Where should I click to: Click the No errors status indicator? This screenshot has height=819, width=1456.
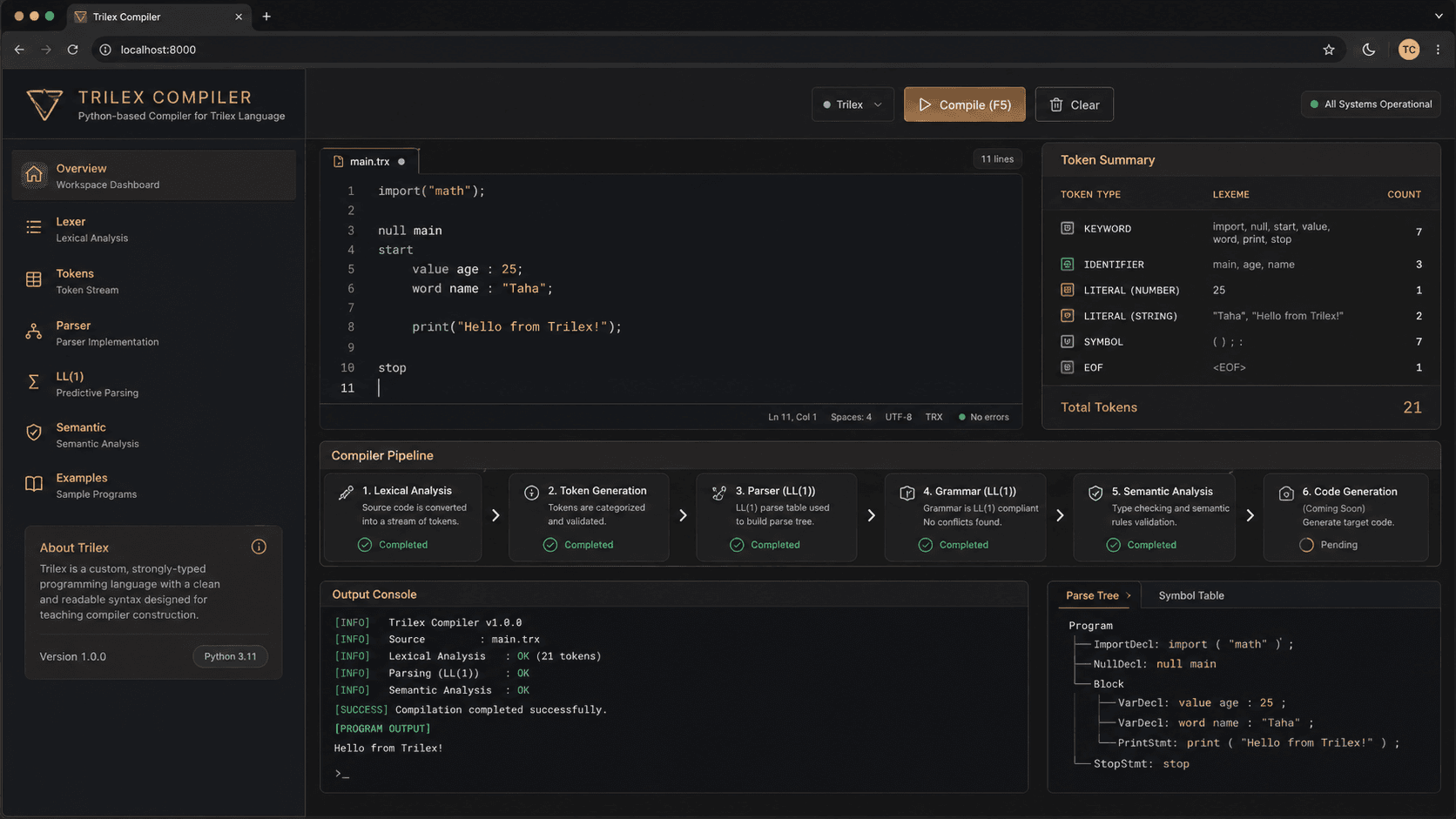pos(983,417)
